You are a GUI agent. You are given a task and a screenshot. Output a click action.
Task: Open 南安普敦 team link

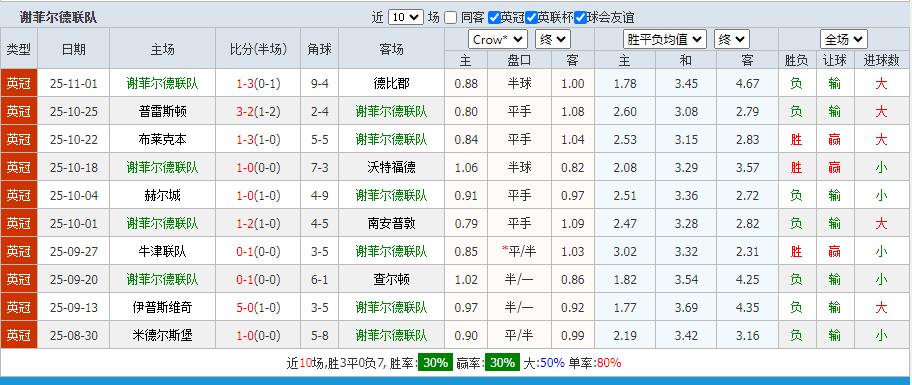(391, 223)
